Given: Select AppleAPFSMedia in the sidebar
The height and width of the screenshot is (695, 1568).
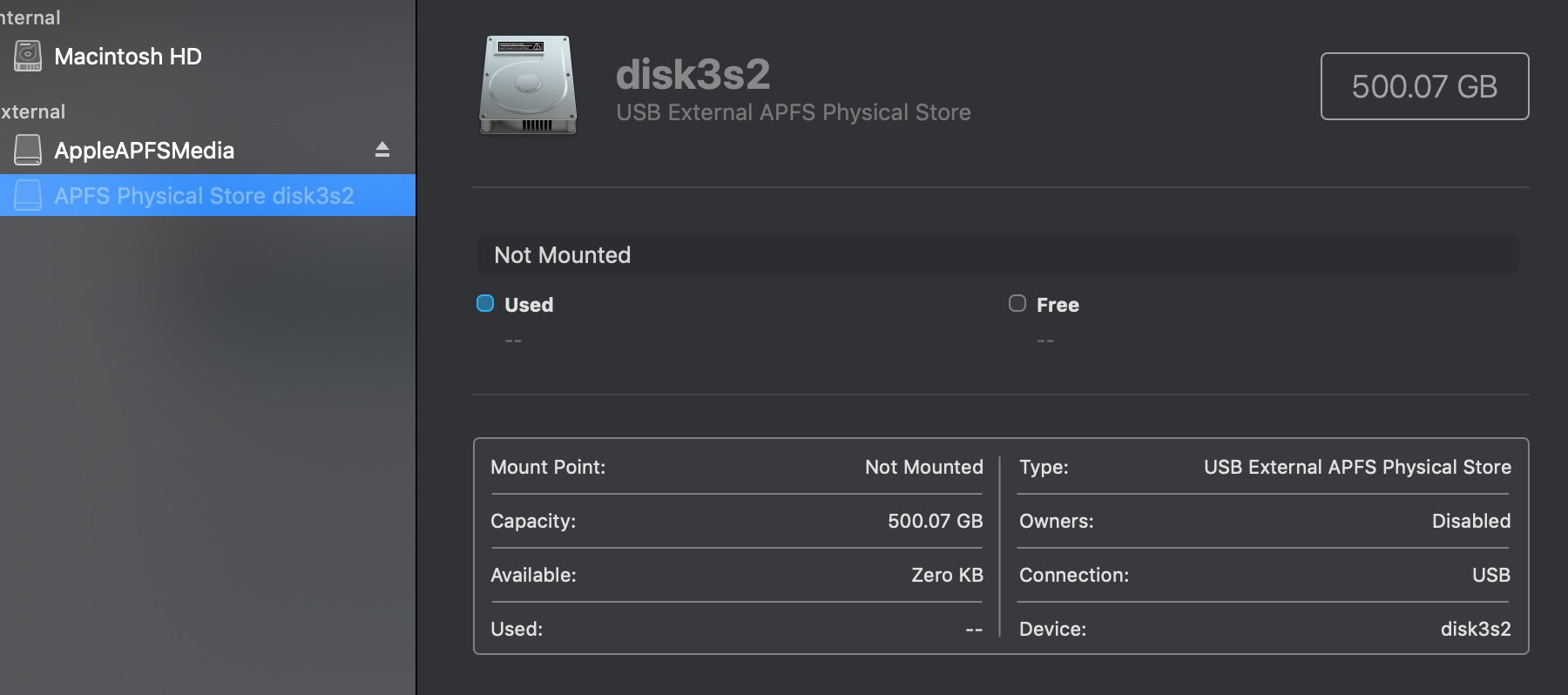Looking at the screenshot, I should 144,151.
